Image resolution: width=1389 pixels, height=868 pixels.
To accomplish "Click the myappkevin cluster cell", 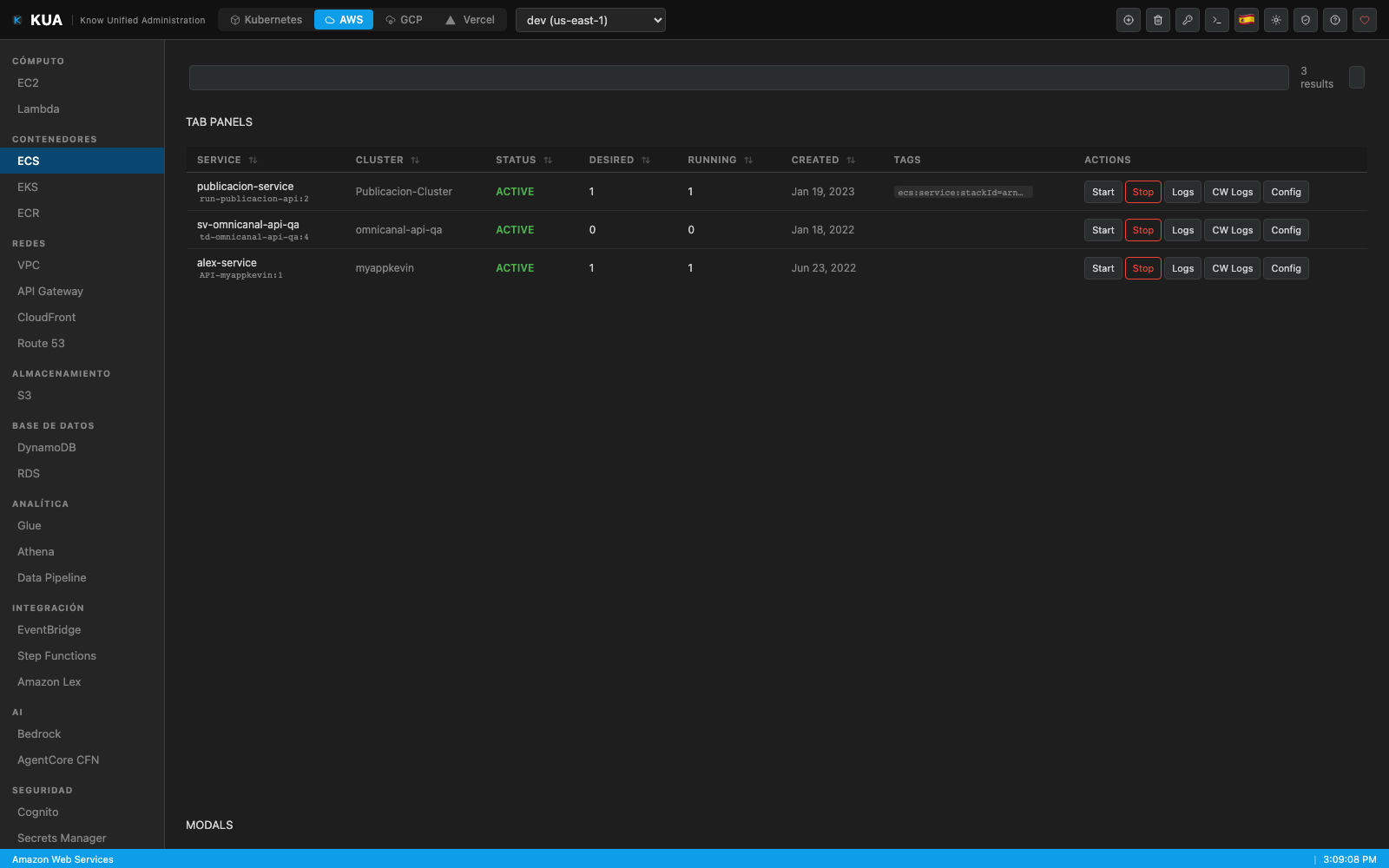I will pyautogui.click(x=385, y=268).
